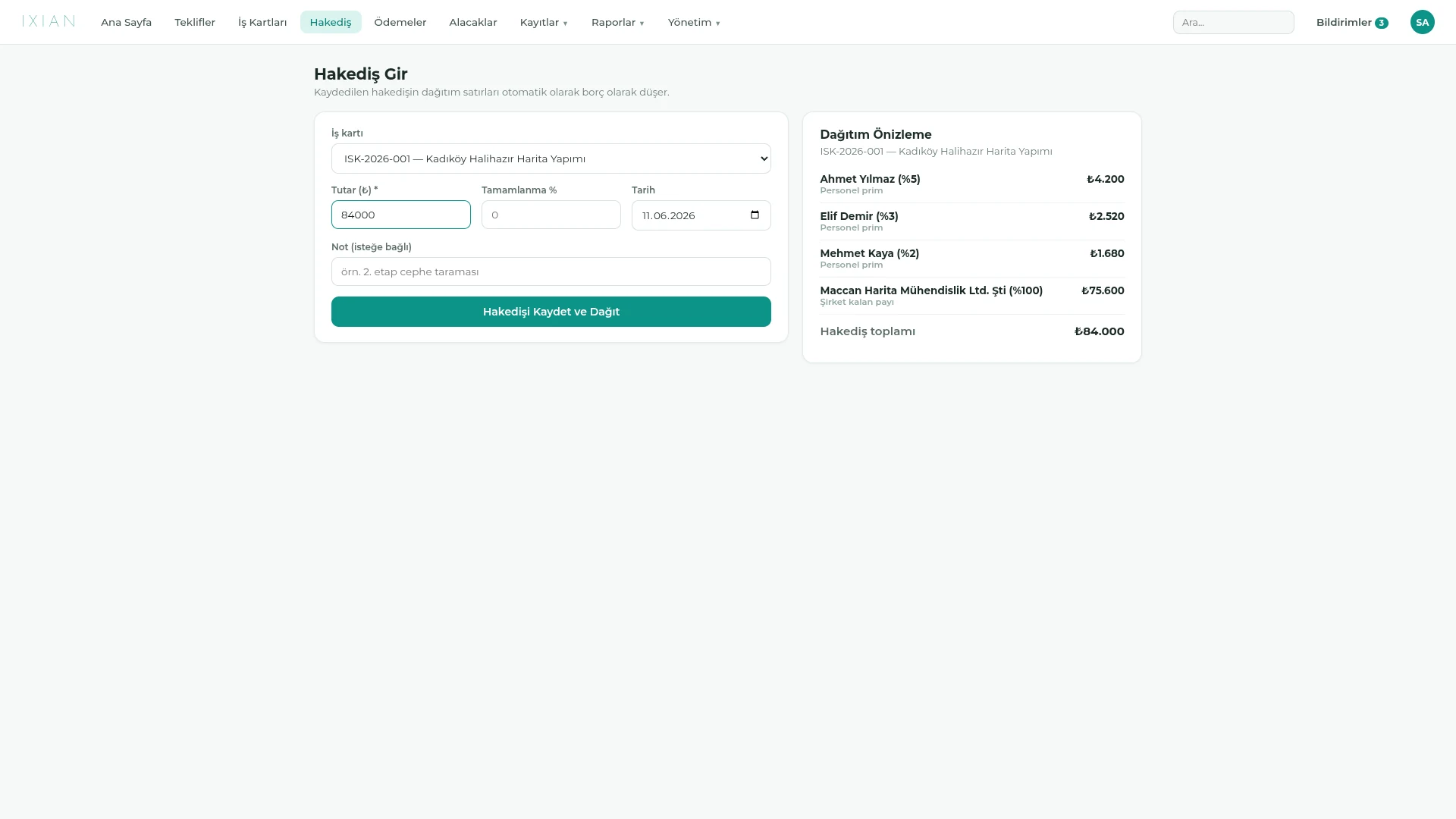Screen dimensions: 1456x819
Task: Open the Teklifler page
Action: [x=195, y=22]
